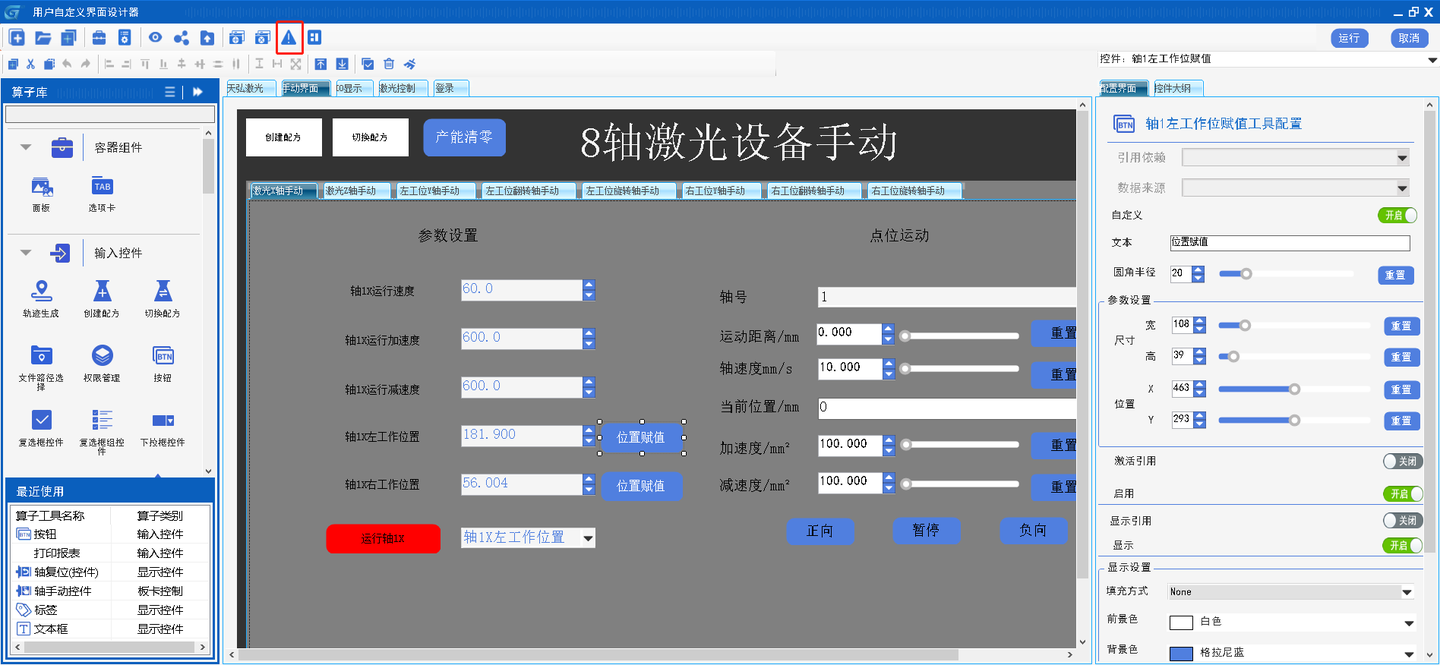Click the 文本 input field 位置赋值
Screen dimensions: 1440x665
point(1290,243)
